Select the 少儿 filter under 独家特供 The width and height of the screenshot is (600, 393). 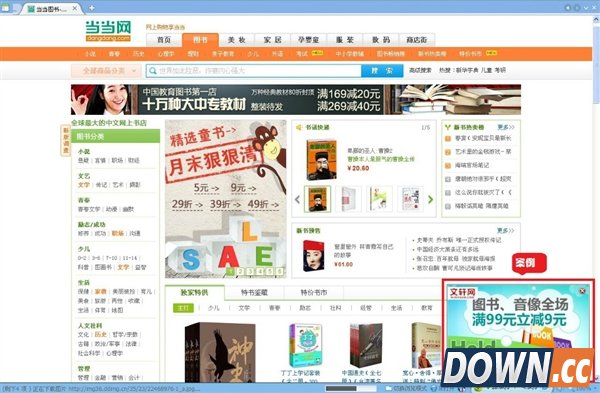coord(214,308)
